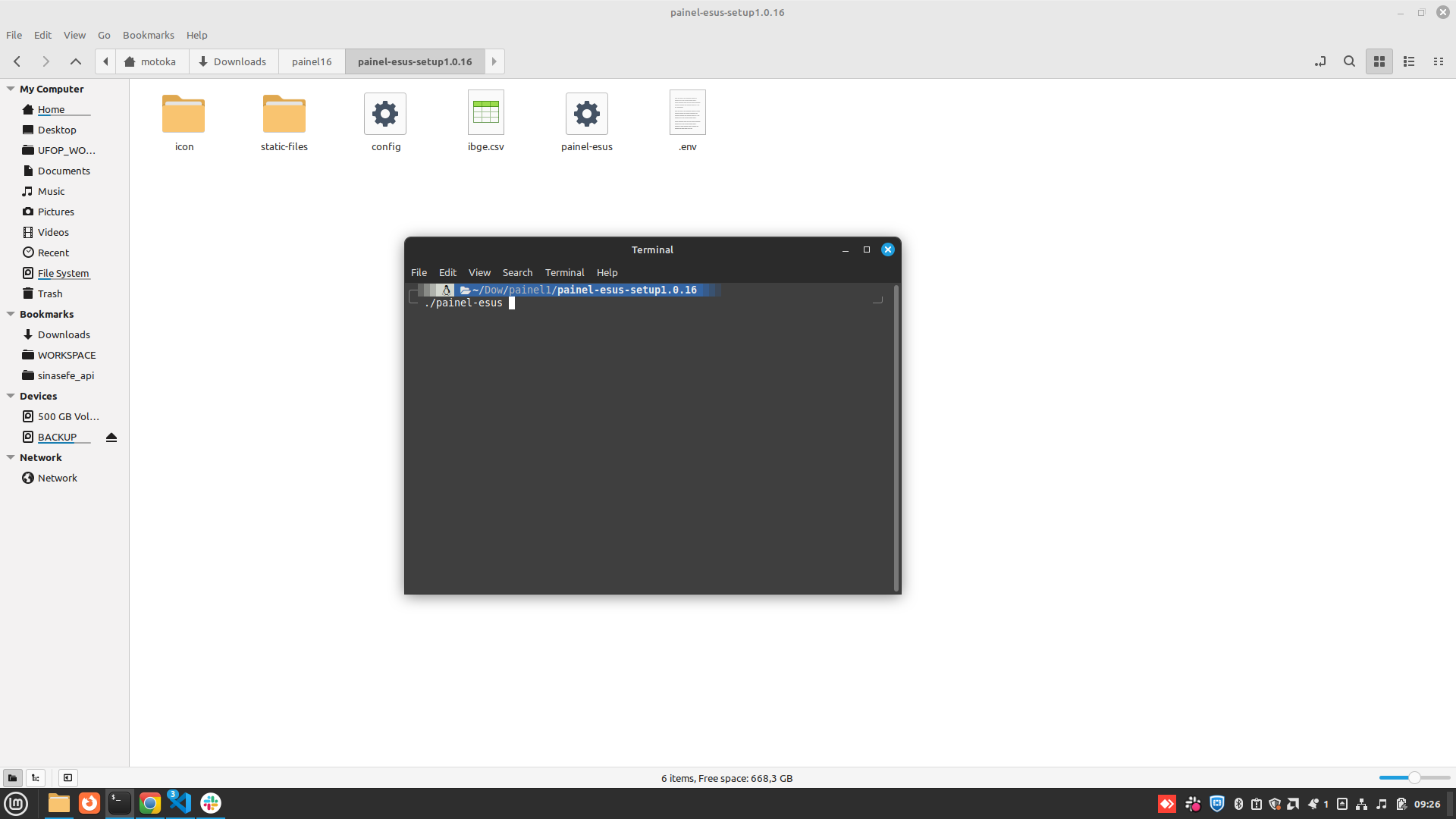Open the View menu in file manager
Viewport: 1456px width, 819px height.
(x=74, y=35)
